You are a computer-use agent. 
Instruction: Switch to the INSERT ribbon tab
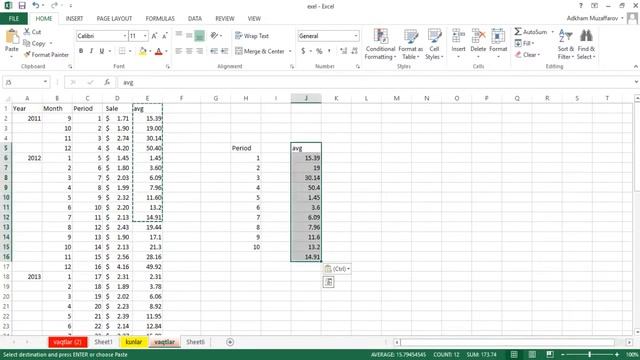[x=74, y=18]
